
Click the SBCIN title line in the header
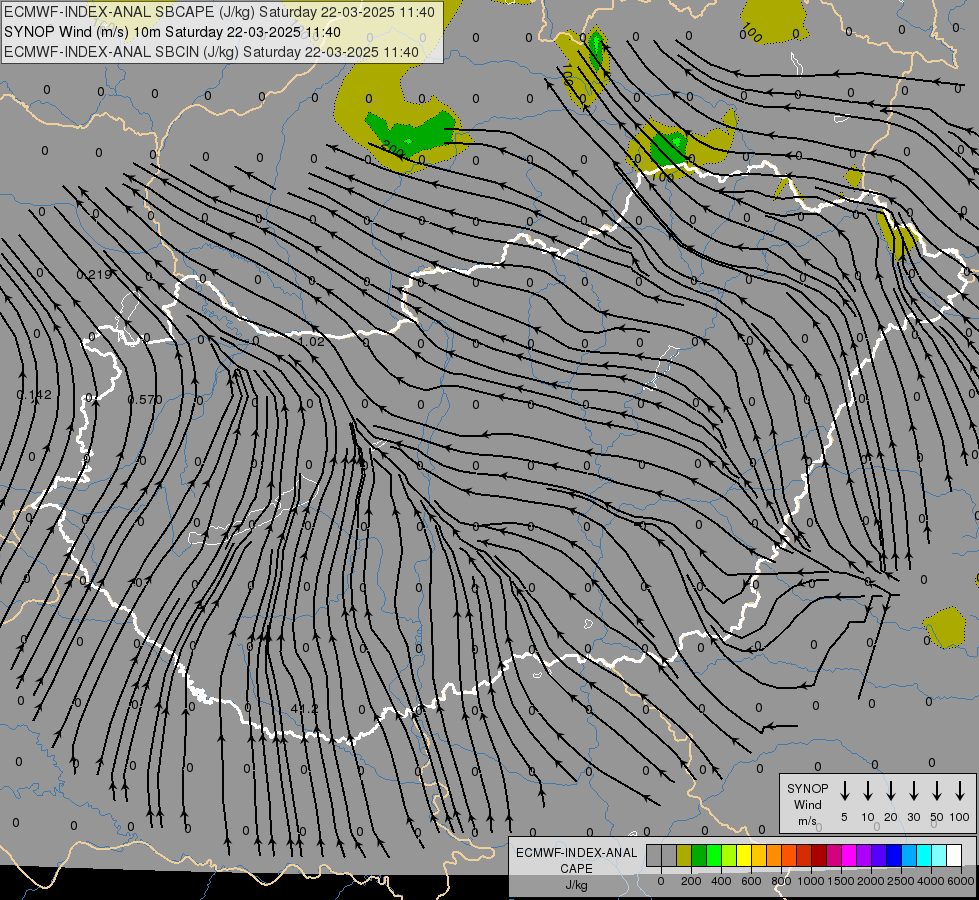tap(211, 52)
